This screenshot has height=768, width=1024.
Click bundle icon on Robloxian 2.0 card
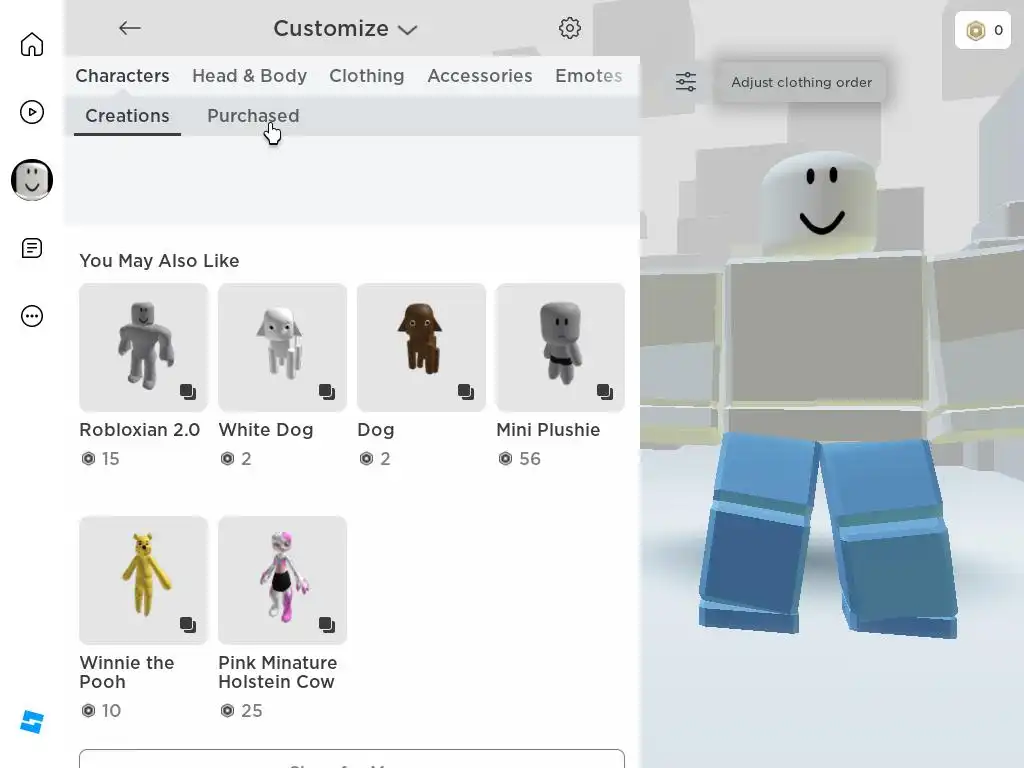tap(188, 392)
